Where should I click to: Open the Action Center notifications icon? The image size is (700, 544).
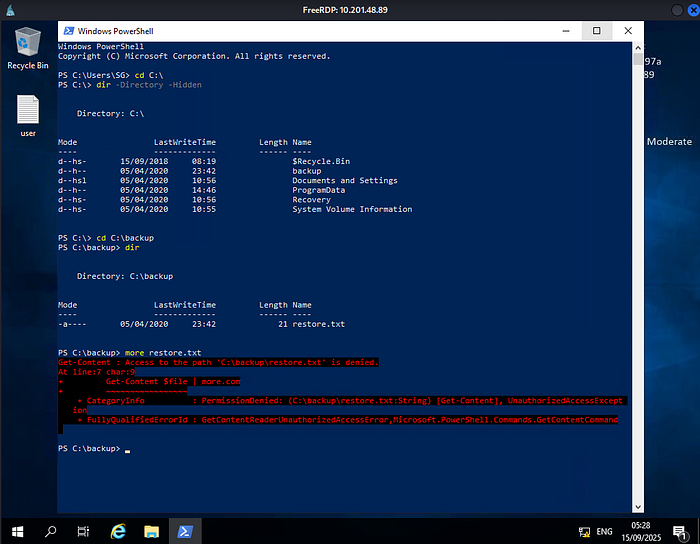[680, 532]
